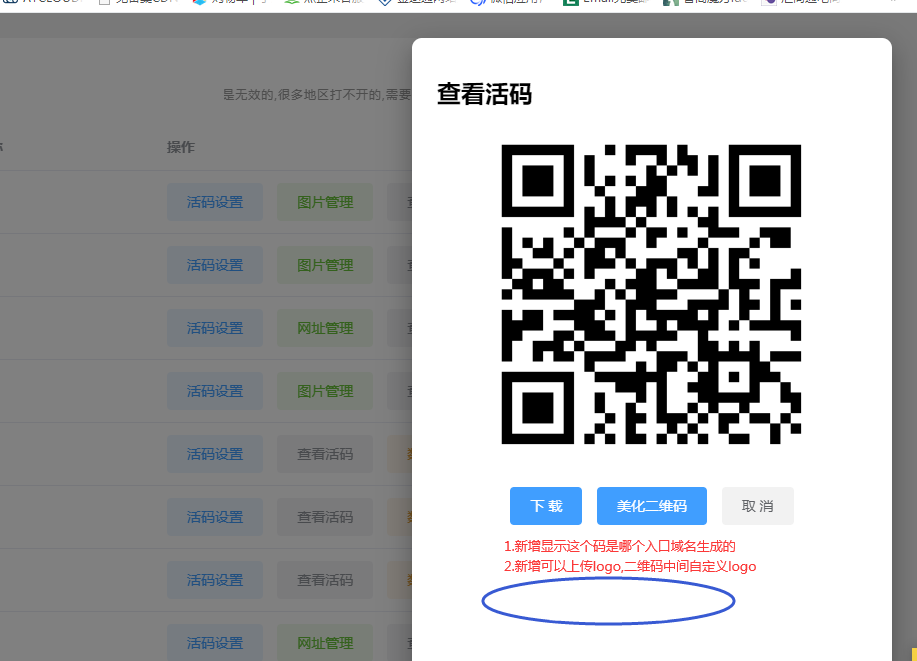Dismiss the dialog with 取消
This screenshot has height=661, width=917.
pos(757,506)
